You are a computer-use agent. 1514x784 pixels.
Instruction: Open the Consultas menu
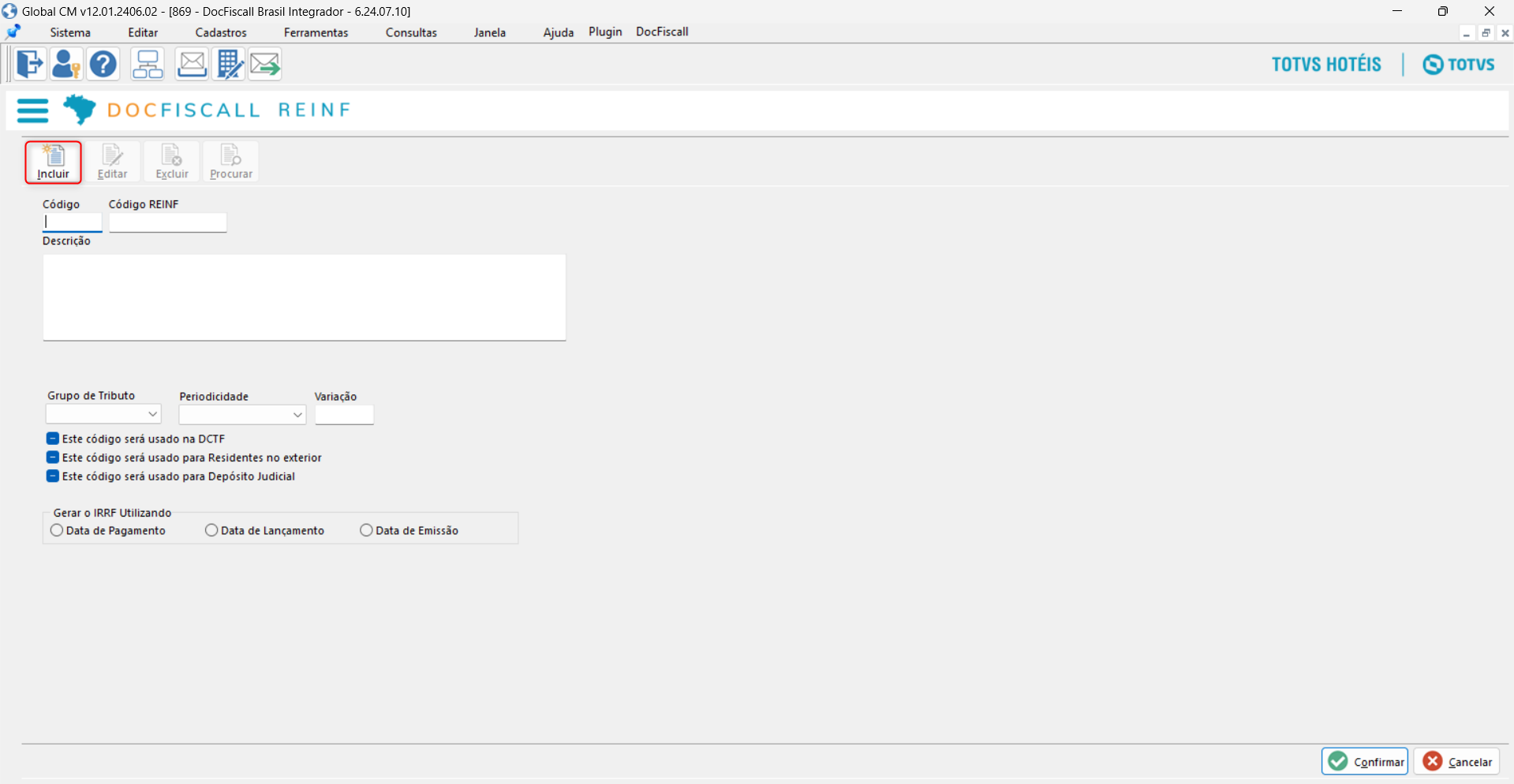coord(411,32)
